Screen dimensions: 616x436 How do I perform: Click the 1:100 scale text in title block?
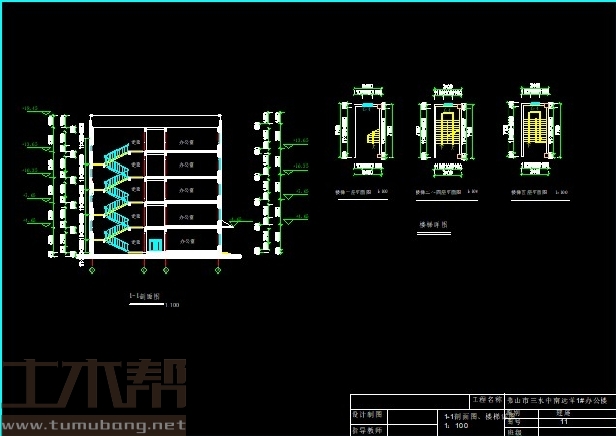455,425
